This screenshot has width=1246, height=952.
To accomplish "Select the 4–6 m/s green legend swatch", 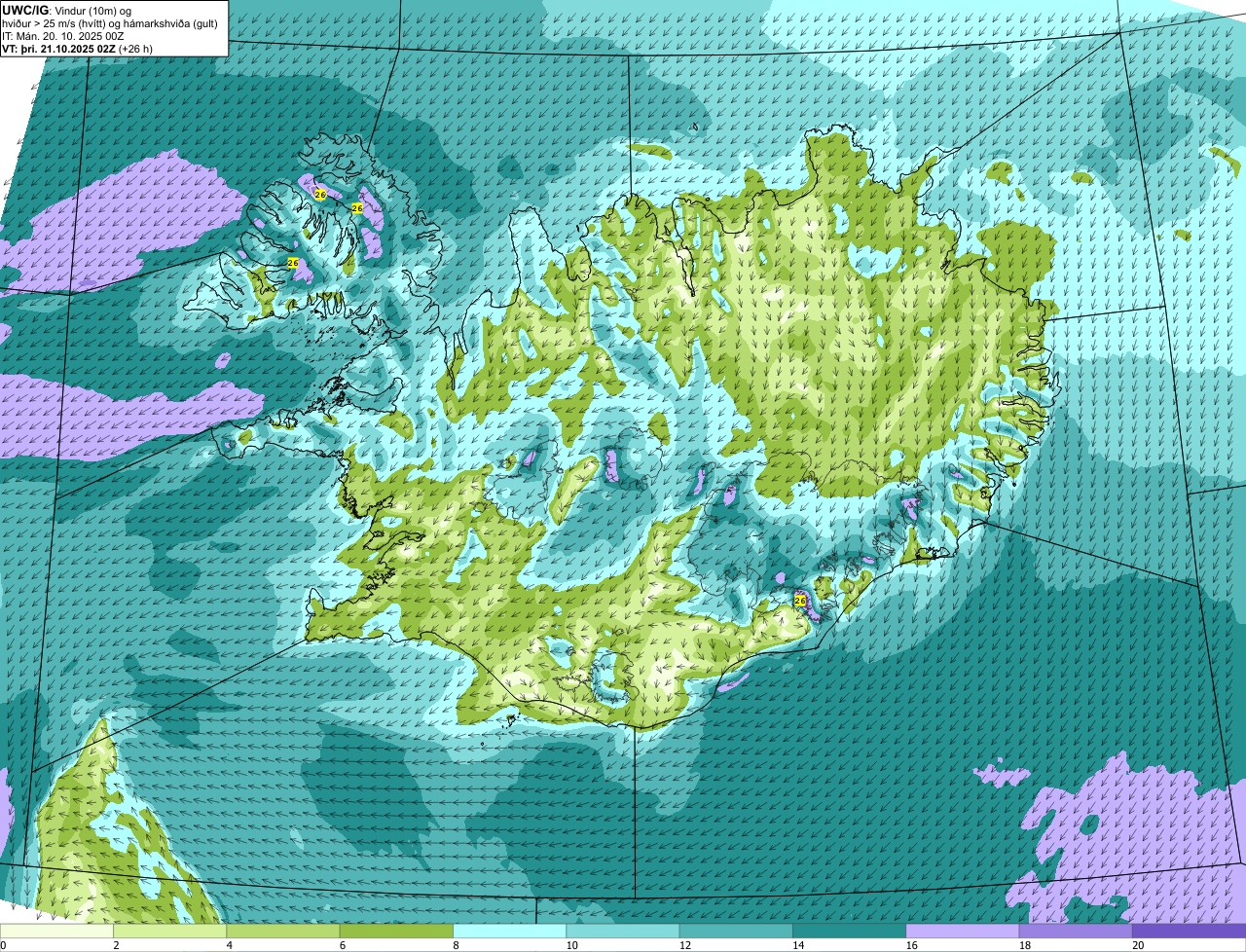I will 284,932.
